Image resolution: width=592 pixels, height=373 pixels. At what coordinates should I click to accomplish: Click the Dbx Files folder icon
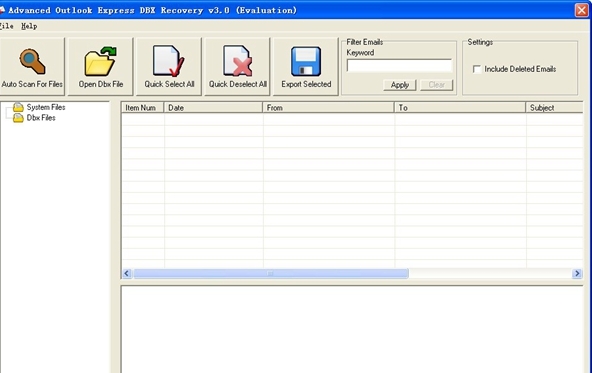pos(18,118)
